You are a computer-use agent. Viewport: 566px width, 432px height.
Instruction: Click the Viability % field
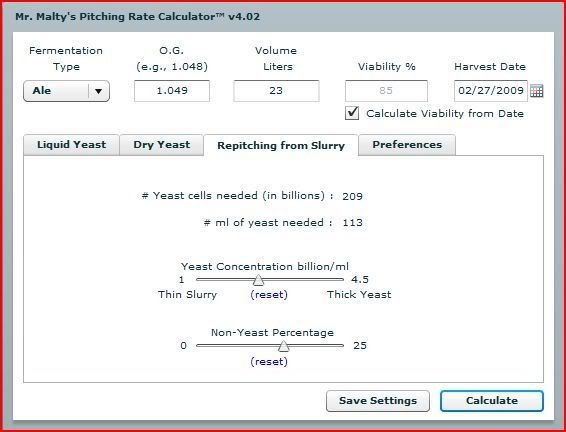pyautogui.click(x=386, y=91)
